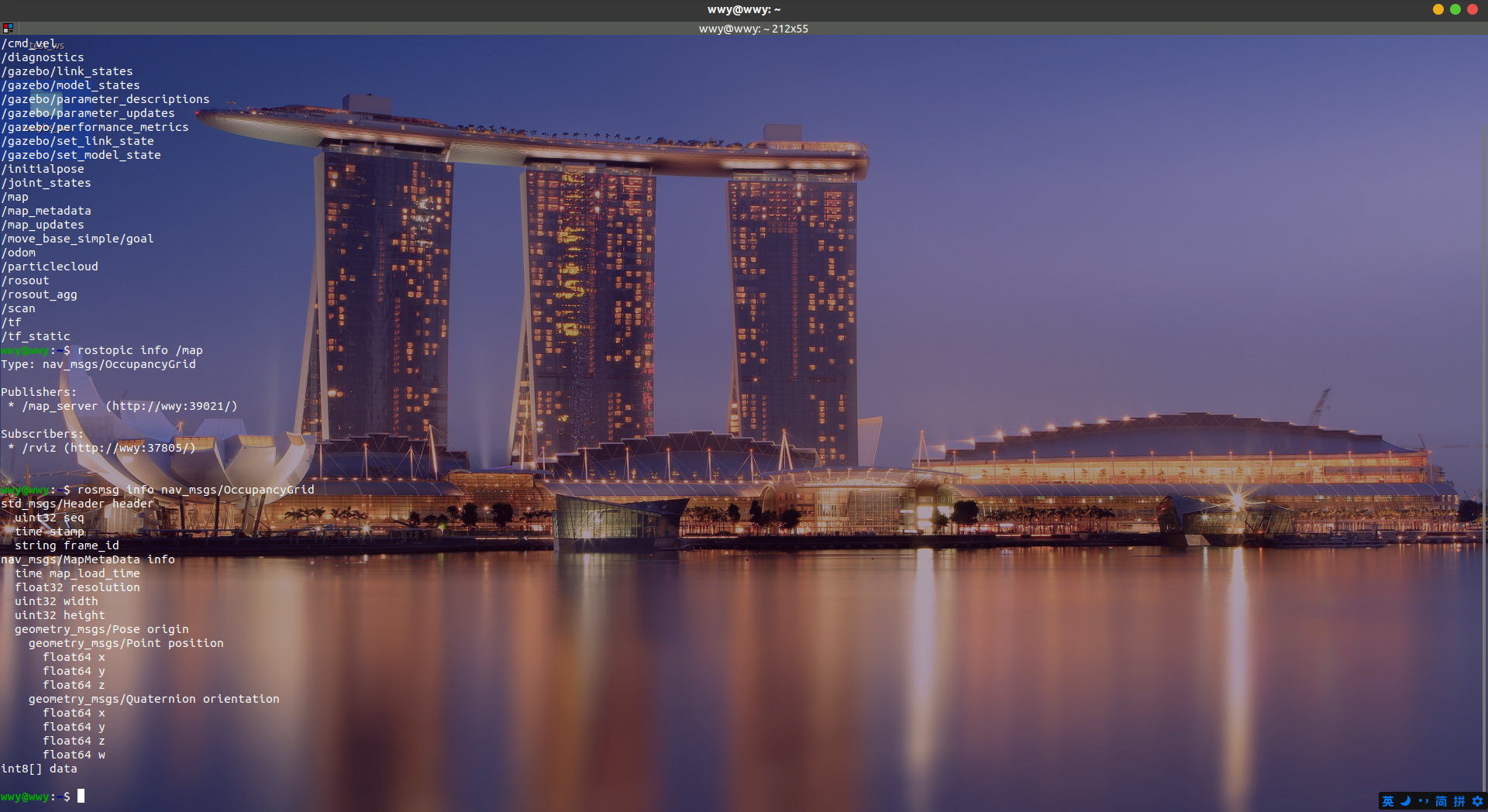This screenshot has width=1488, height=812.
Task: Click the 'uint32 seq' field line
Action: coord(50,518)
